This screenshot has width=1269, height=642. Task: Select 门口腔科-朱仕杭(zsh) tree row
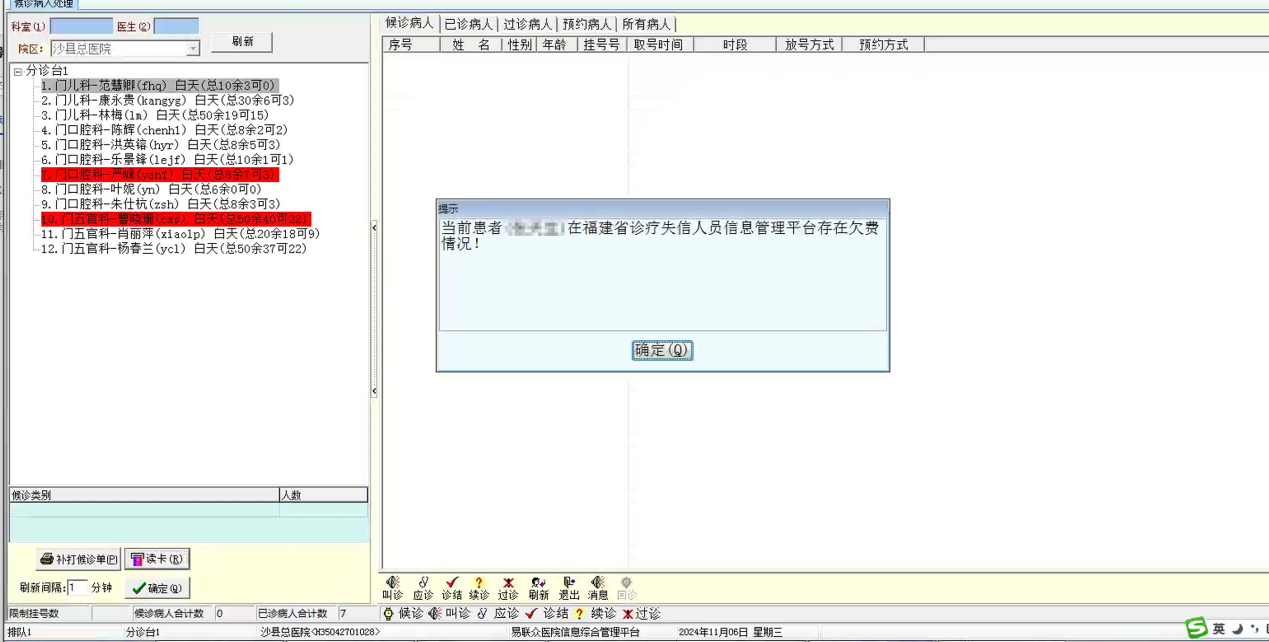[160, 204]
